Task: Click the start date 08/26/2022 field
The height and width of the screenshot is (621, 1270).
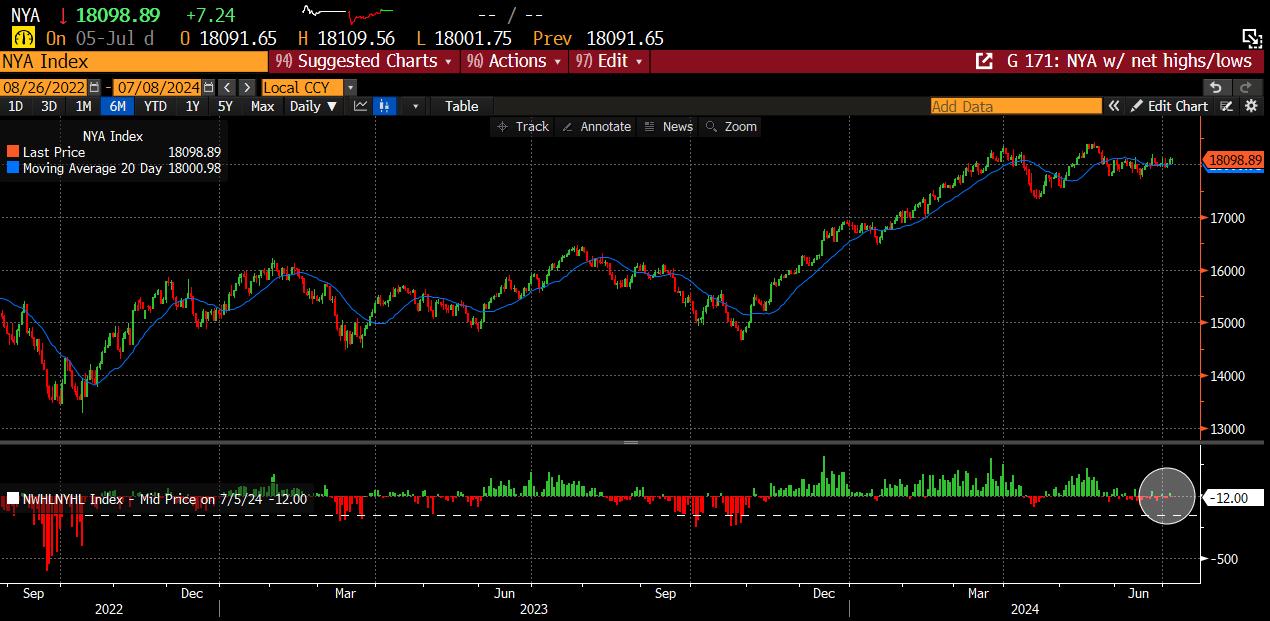Action: pyautogui.click(x=45, y=87)
